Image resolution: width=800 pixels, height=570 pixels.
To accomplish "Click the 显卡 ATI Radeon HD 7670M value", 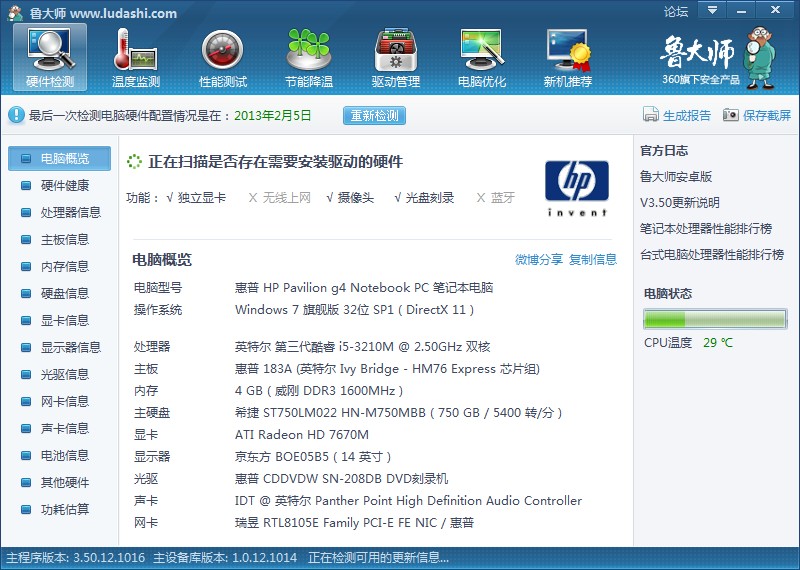I will 302,435.
